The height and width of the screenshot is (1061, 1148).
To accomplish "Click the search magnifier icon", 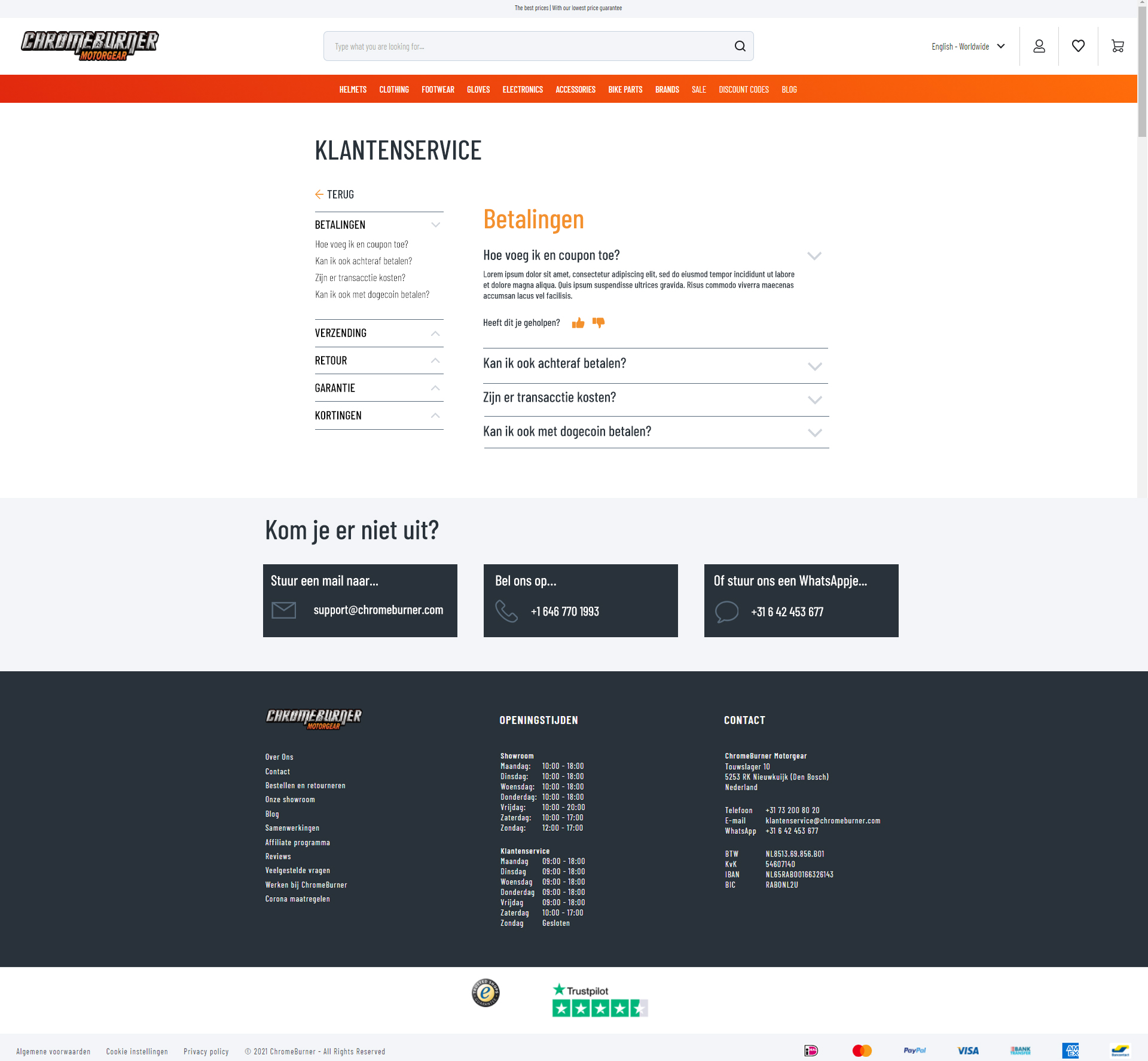I will [x=740, y=46].
